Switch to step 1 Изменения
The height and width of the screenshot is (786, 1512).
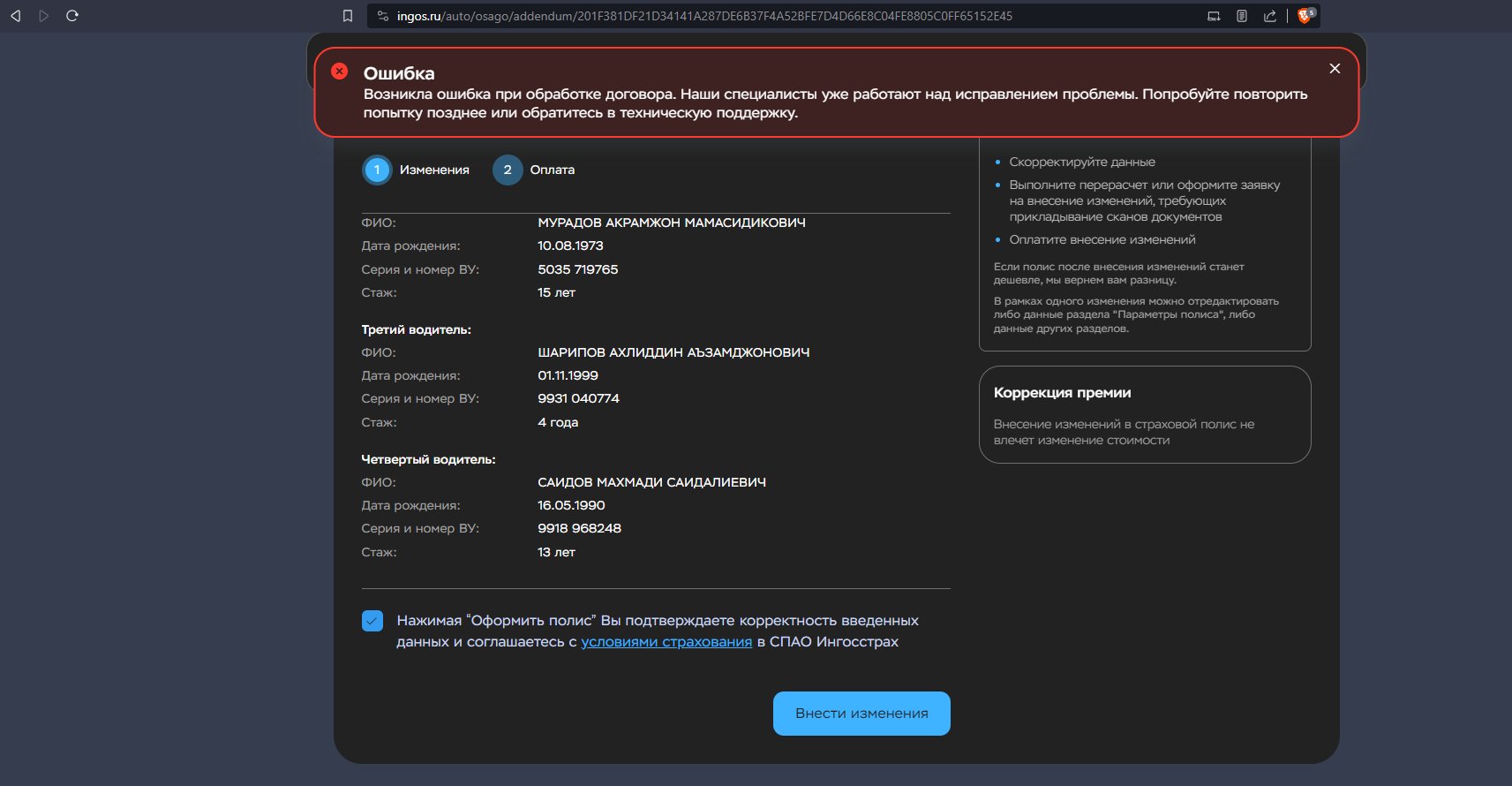(x=377, y=170)
